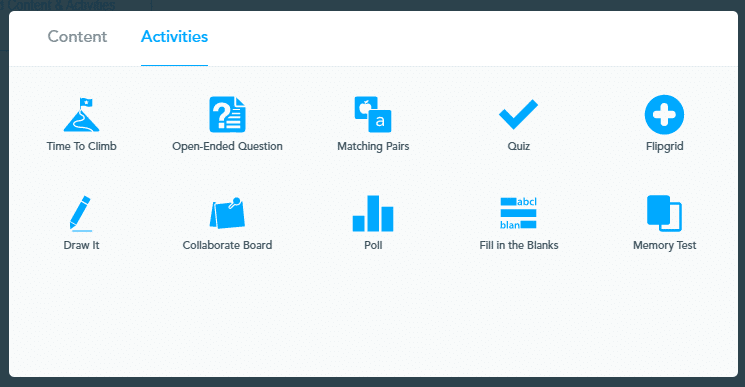The width and height of the screenshot is (745, 387).
Task: Pick the Fill in the Blanks icon
Action: [518, 213]
